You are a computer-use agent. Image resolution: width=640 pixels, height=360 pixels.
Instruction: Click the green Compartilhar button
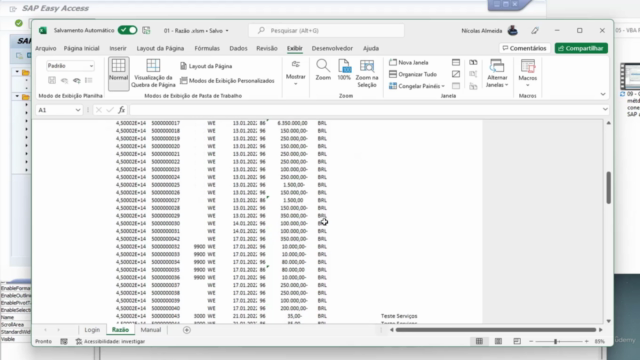click(581, 48)
